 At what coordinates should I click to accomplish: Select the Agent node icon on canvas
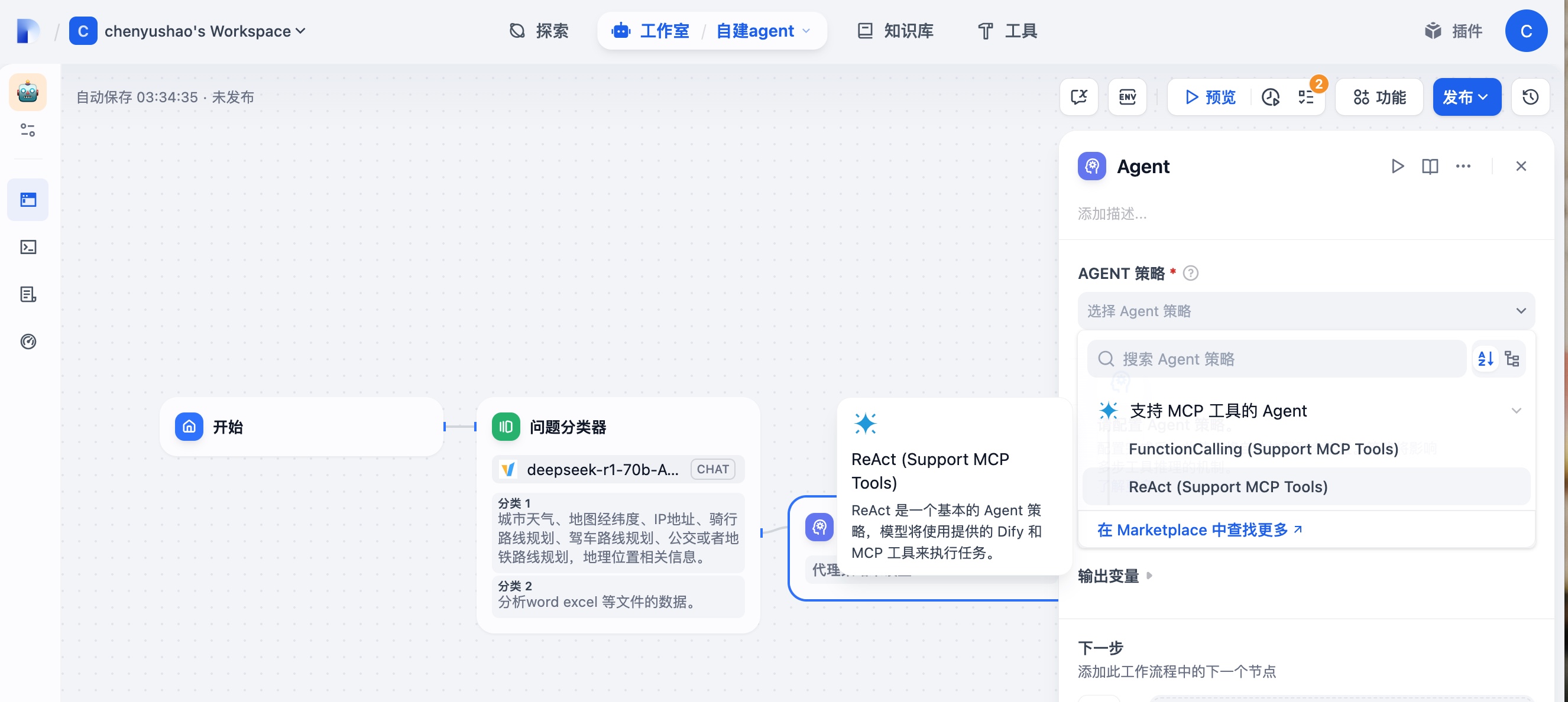tap(819, 526)
